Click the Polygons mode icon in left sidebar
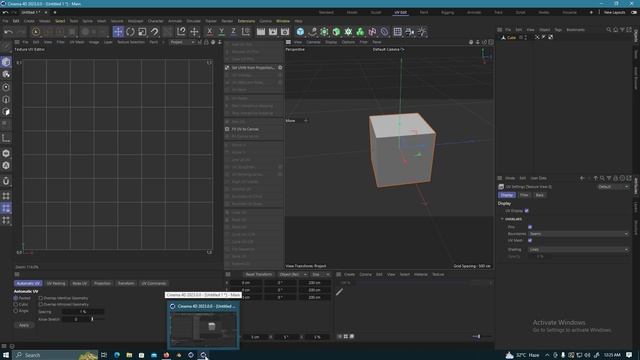 pos(6,112)
